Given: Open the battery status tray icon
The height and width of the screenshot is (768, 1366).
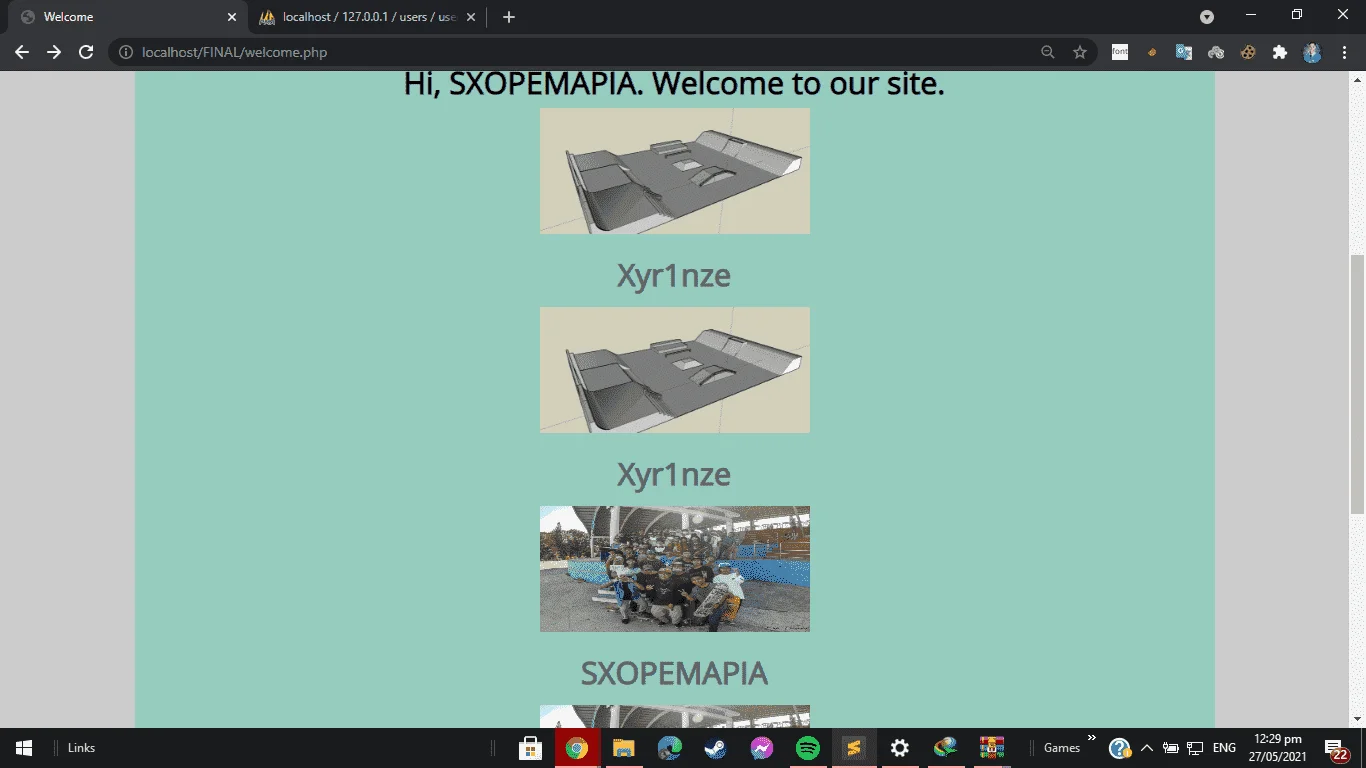Looking at the screenshot, I should [x=1171, y=748].
